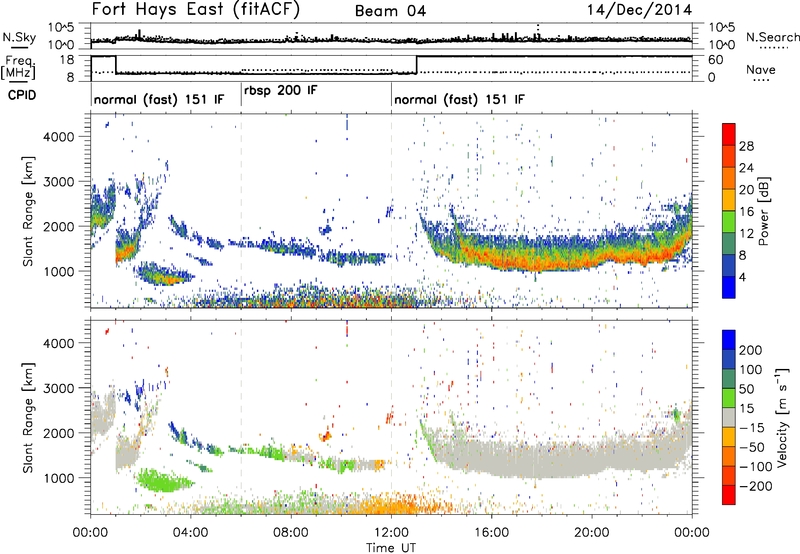The image size is (800, 554).
Task: Click the frequency step-up line at 13:00
Action: pos(417,65)
